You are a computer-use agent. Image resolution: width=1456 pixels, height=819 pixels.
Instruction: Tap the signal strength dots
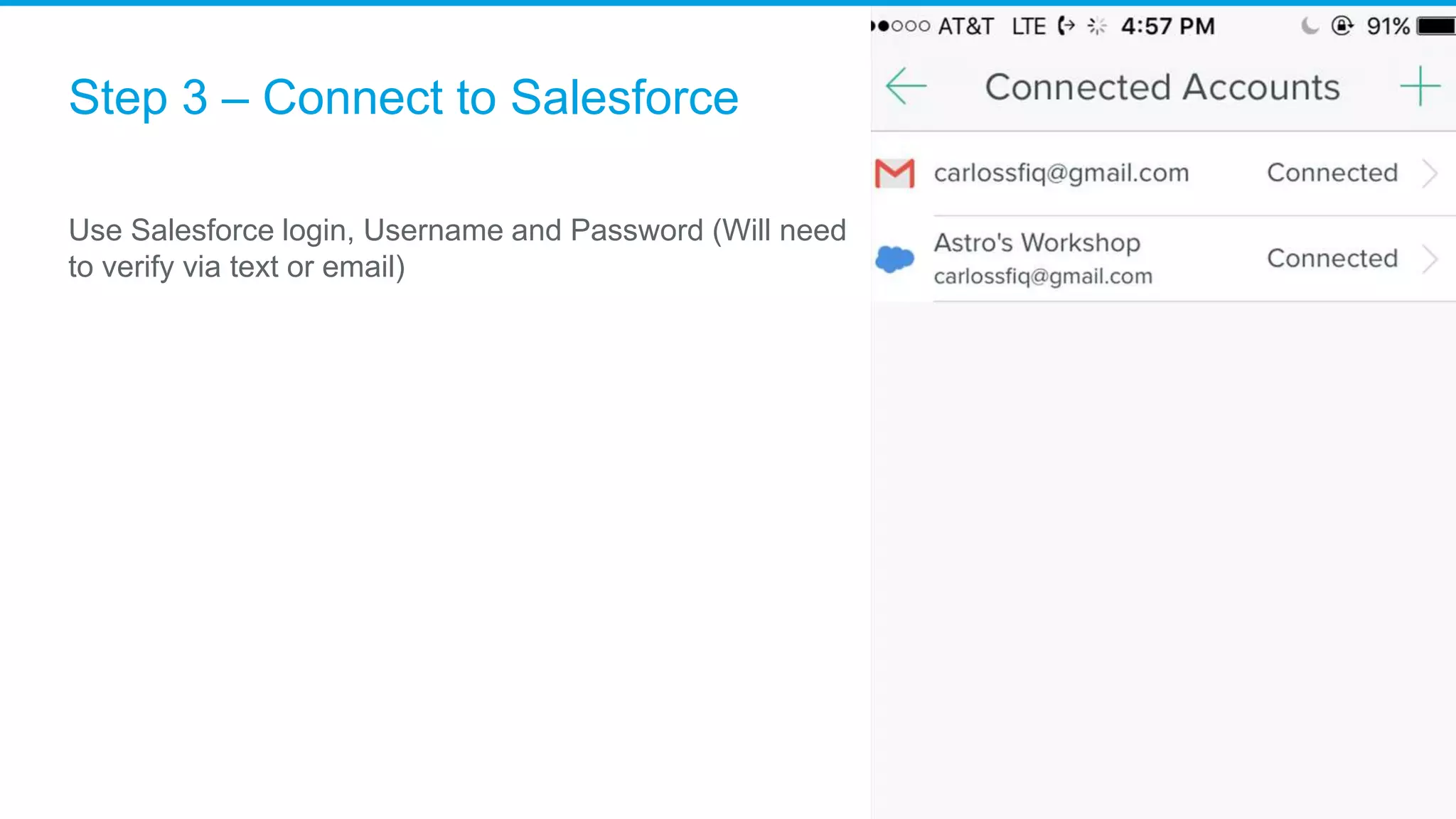pyautogui.click(x=901, y=26)
